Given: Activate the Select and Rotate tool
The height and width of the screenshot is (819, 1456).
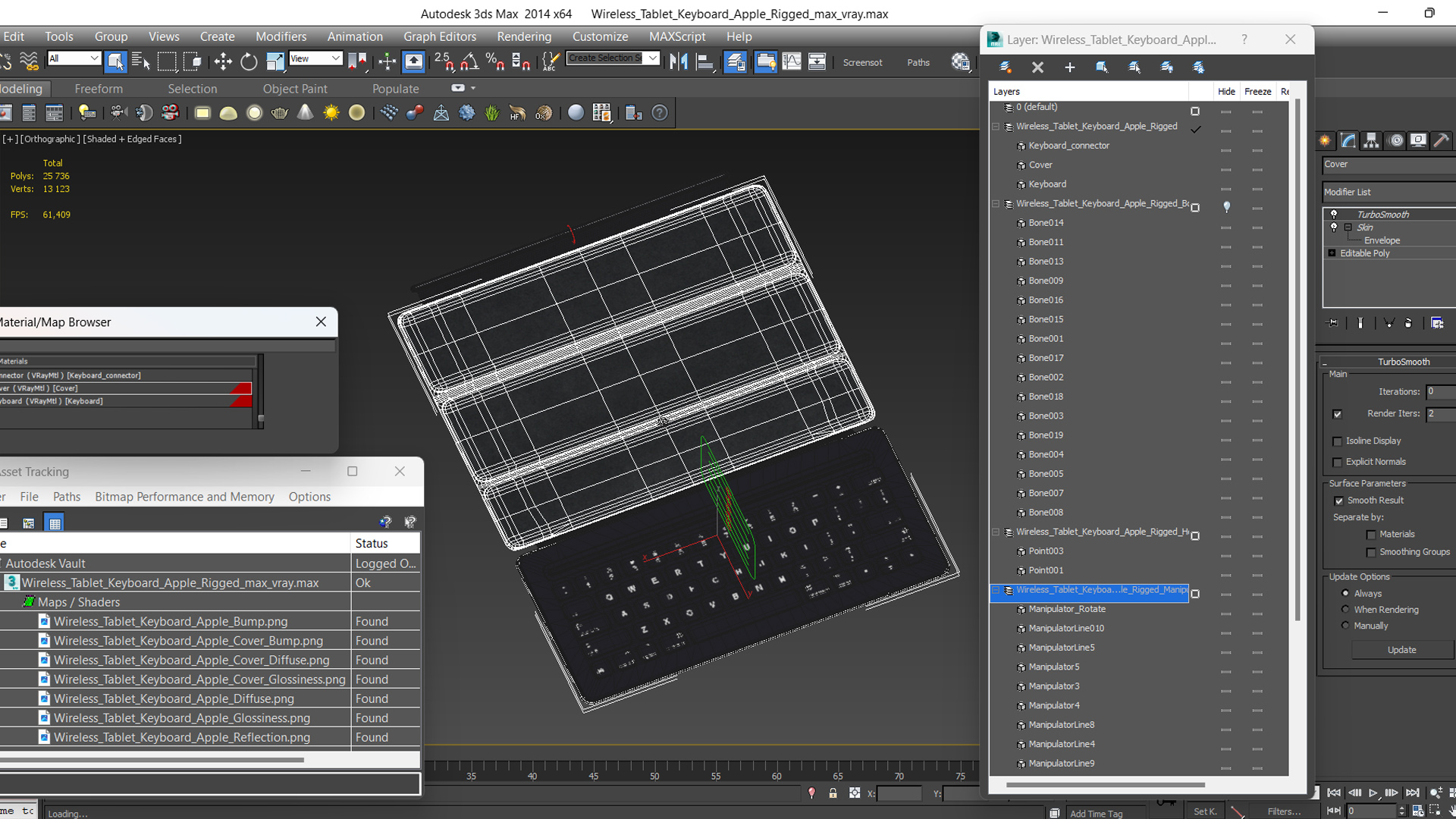Looking at the screenshot, I should (249, 61).
